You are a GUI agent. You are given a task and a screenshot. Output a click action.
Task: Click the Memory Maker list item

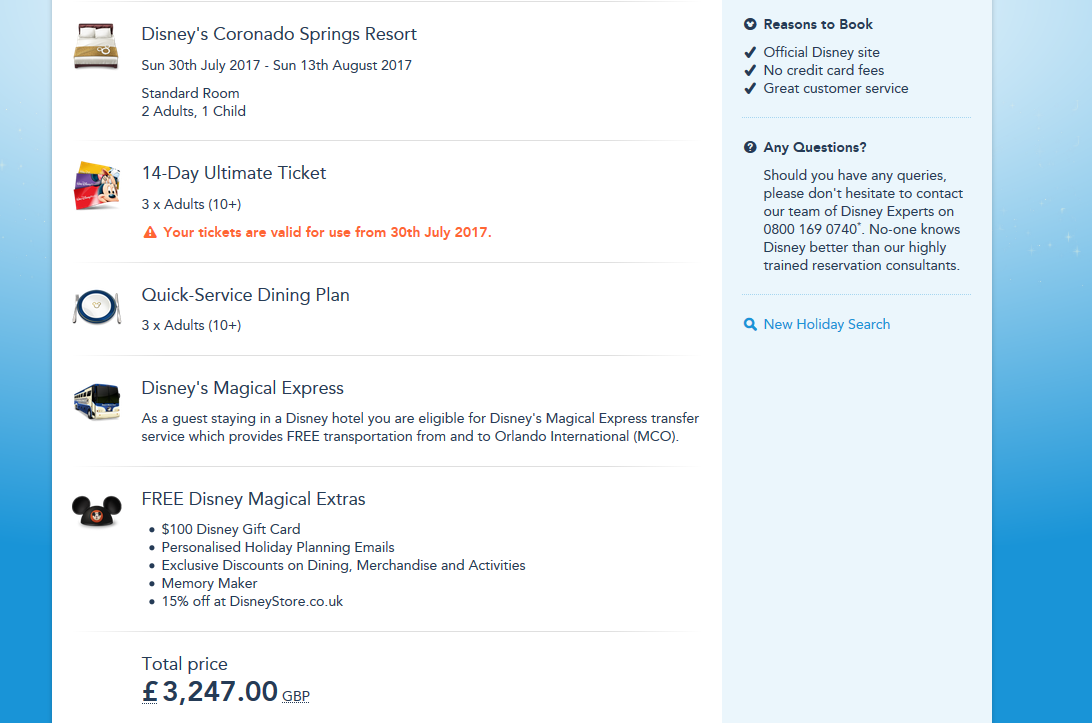(209, 584)
